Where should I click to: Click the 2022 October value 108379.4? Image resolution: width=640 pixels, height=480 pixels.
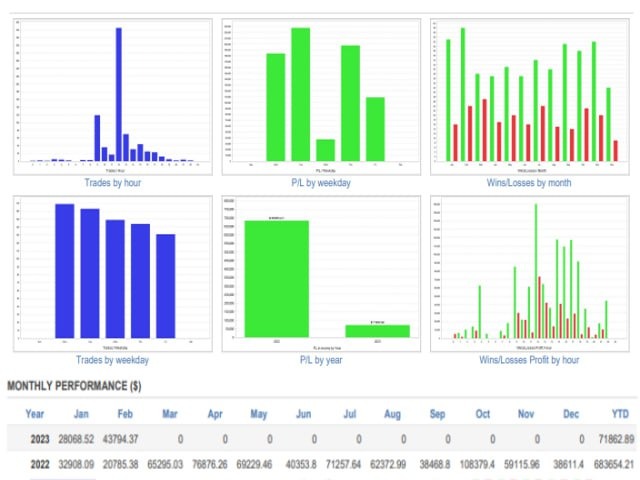pos(477,464)
